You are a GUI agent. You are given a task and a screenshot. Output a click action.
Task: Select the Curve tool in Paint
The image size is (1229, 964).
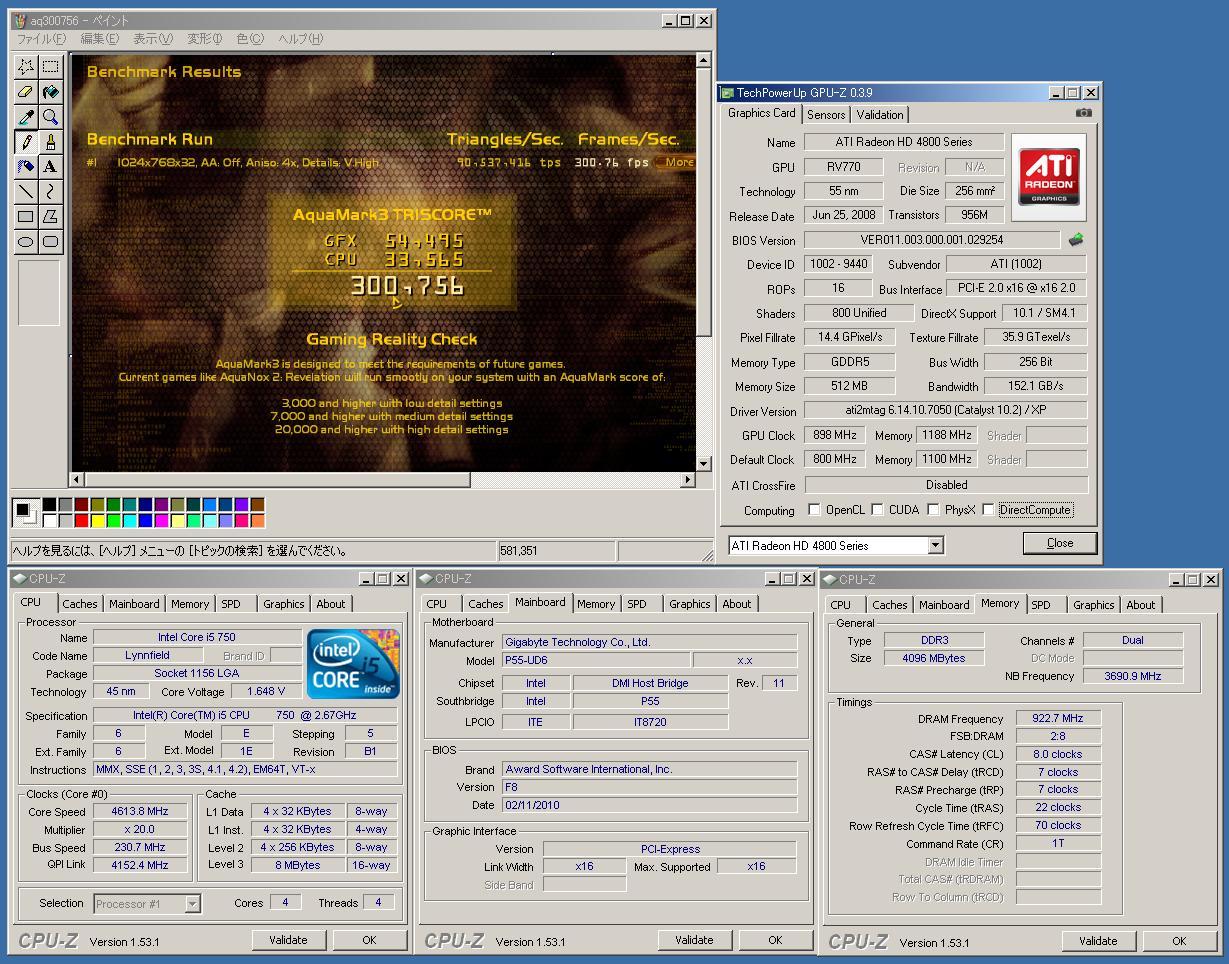(x=50, y=192)
